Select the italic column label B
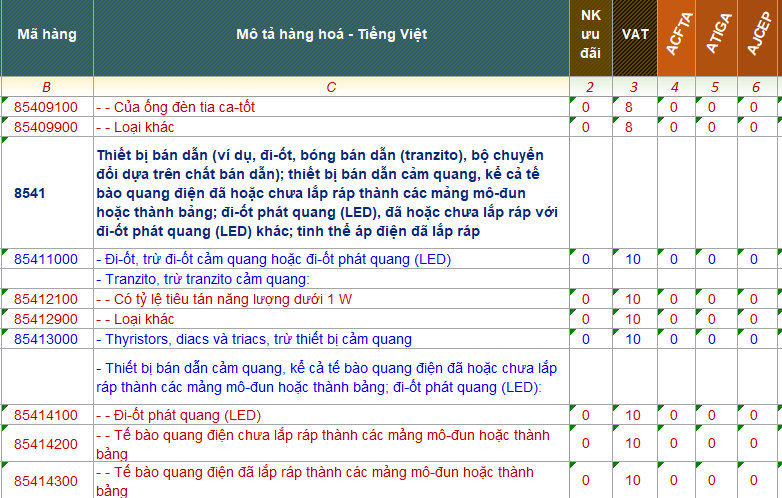This screenshot has height=498, width=782. point(46,87)
